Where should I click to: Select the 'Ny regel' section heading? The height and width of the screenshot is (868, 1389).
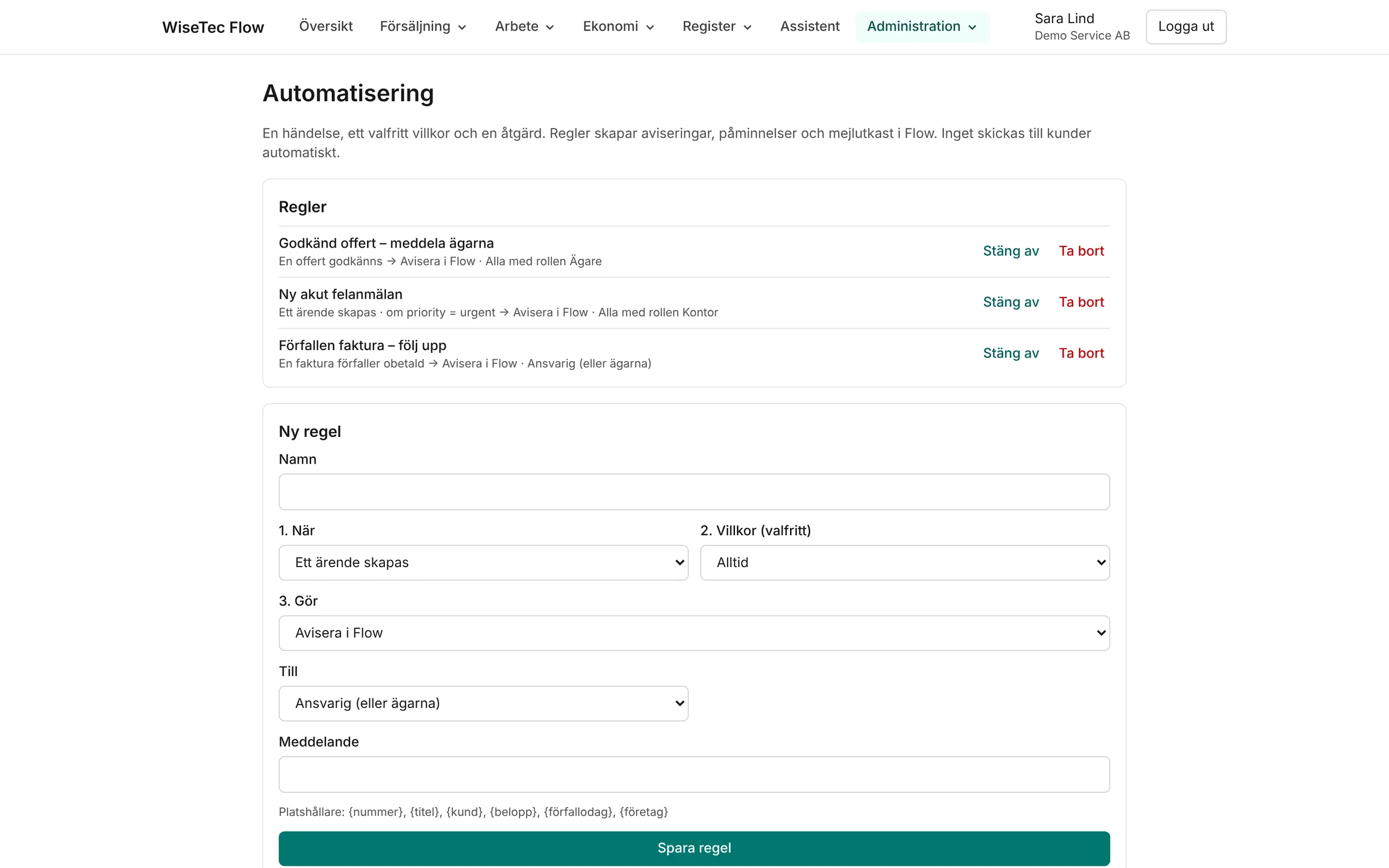[310, 432]
